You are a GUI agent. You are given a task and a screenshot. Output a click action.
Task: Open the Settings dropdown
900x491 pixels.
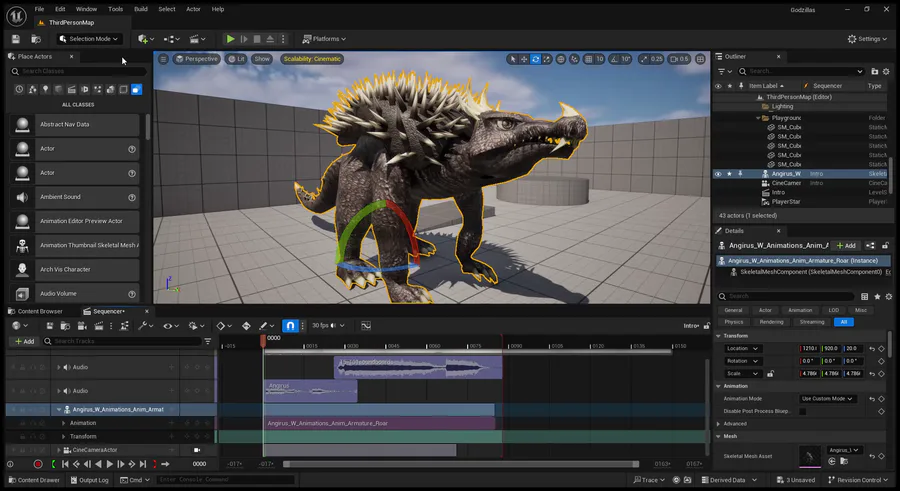click(x=867, y=39)
